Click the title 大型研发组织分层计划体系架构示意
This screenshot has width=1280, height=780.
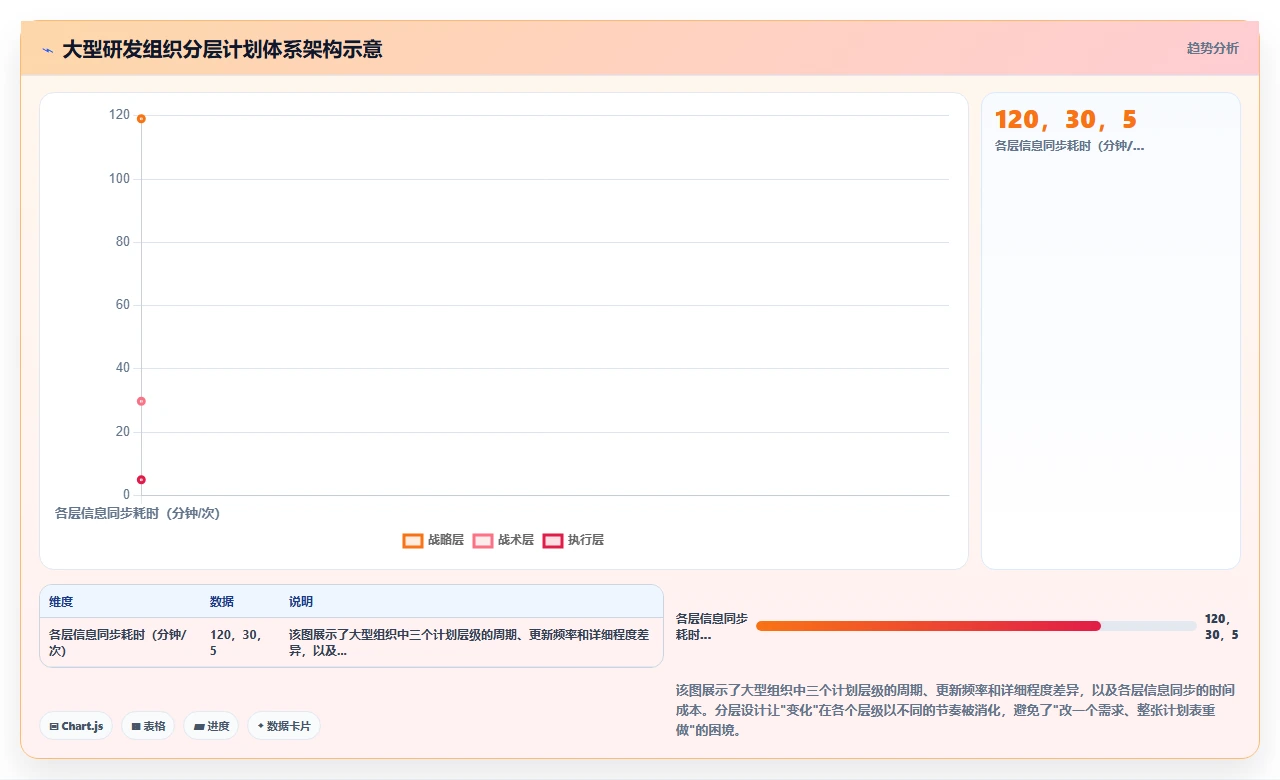222,49
